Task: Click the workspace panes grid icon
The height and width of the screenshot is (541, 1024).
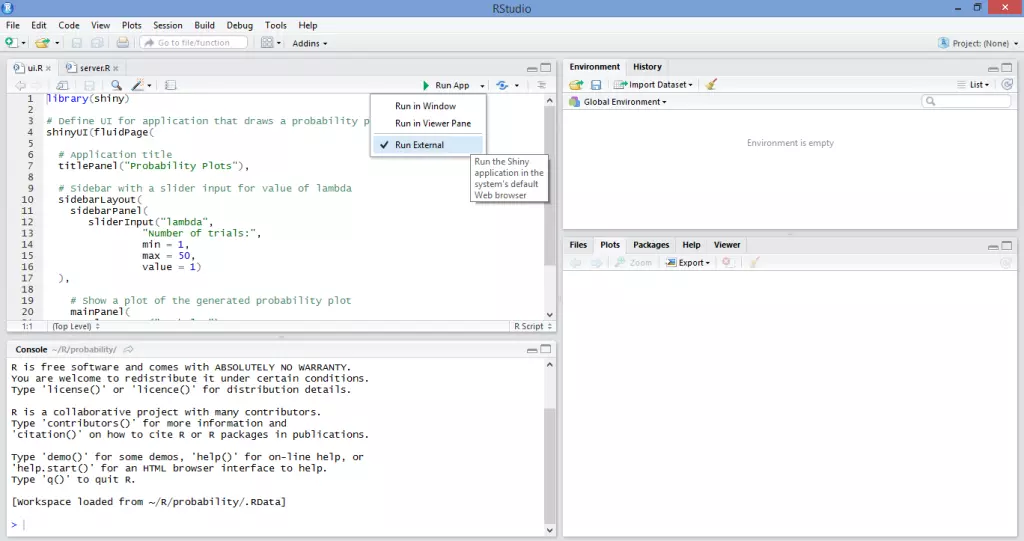Action: point(267,42)
